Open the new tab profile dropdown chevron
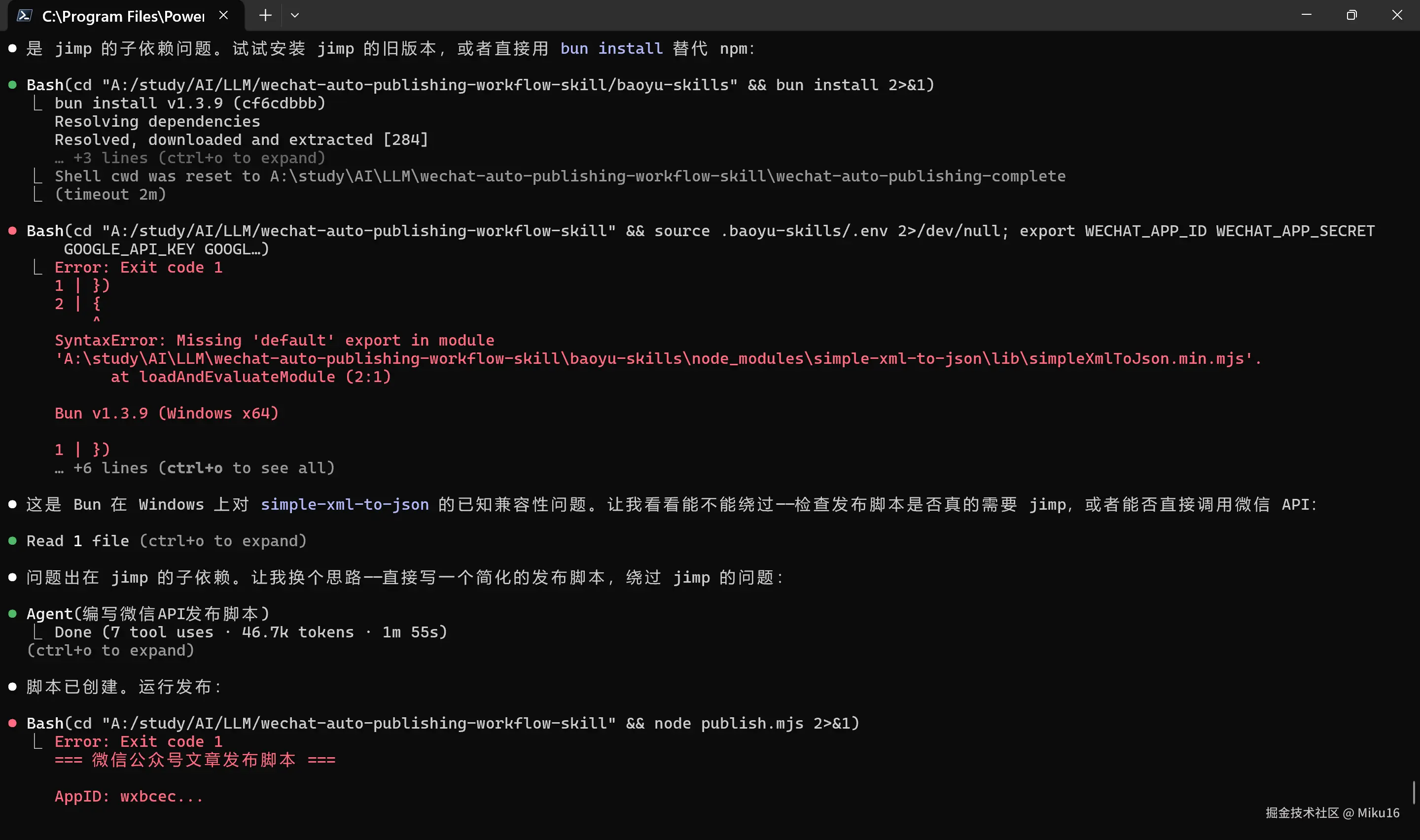The width and height of the screenshot is (1420, 840). pyautogui.click(x=294, y=15)
